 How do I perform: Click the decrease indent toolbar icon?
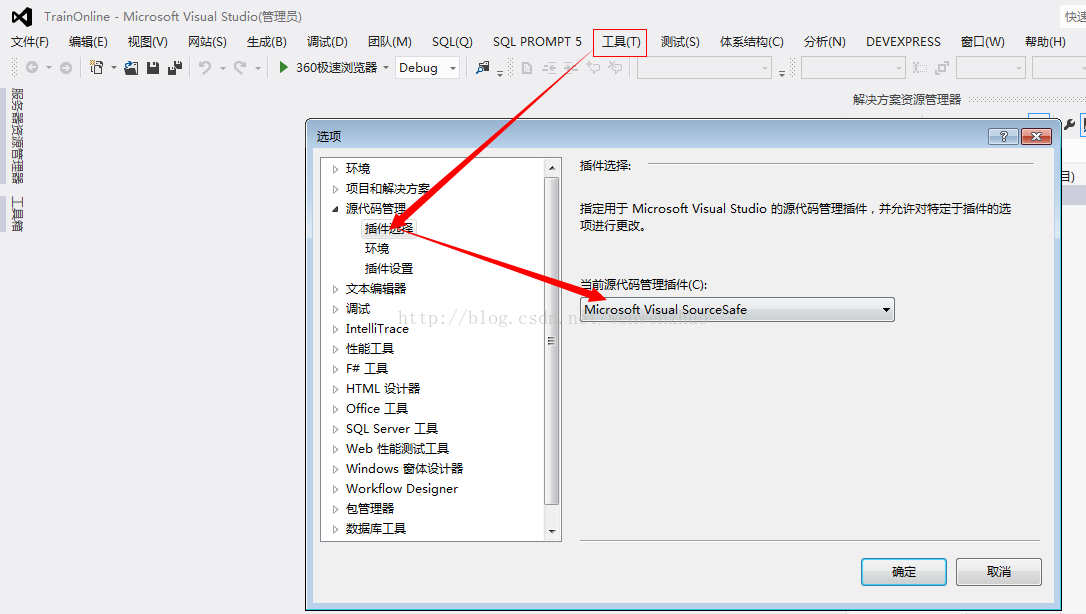(x=549, y=68)
